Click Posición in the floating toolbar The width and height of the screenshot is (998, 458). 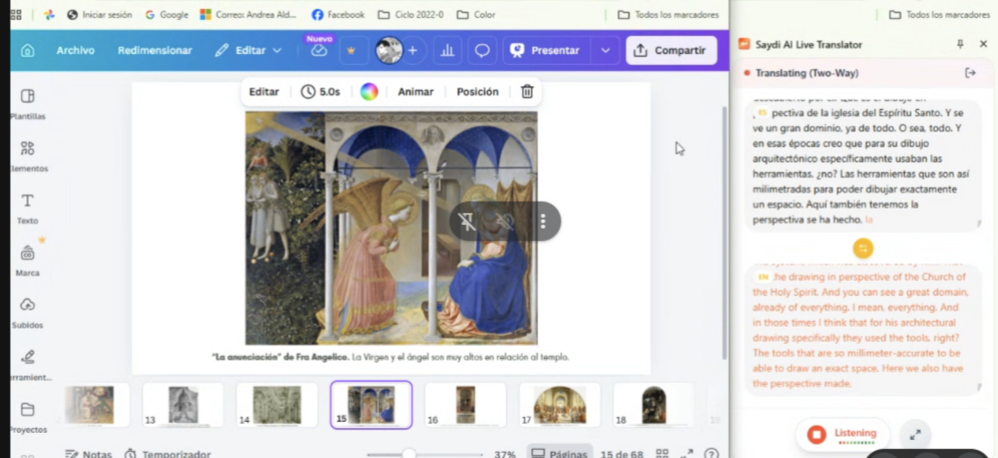coord(477,92)
